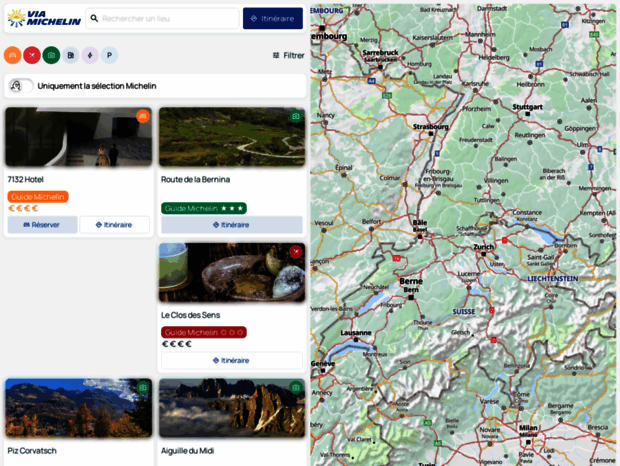Click the red Guide Michelin tag of Le Clos des Sens

click(204, 332)
